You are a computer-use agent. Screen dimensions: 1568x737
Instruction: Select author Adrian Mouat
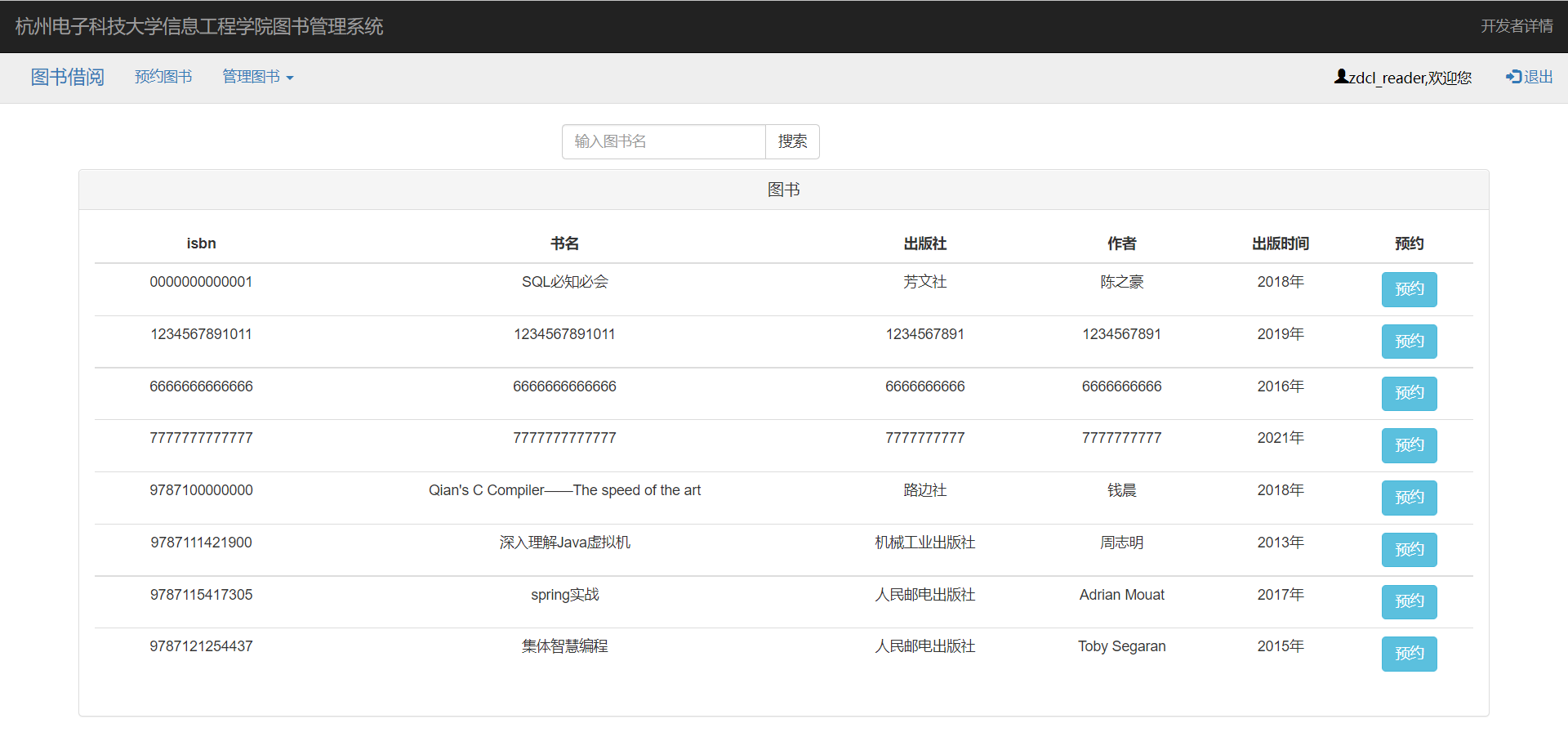point(1121,595)
